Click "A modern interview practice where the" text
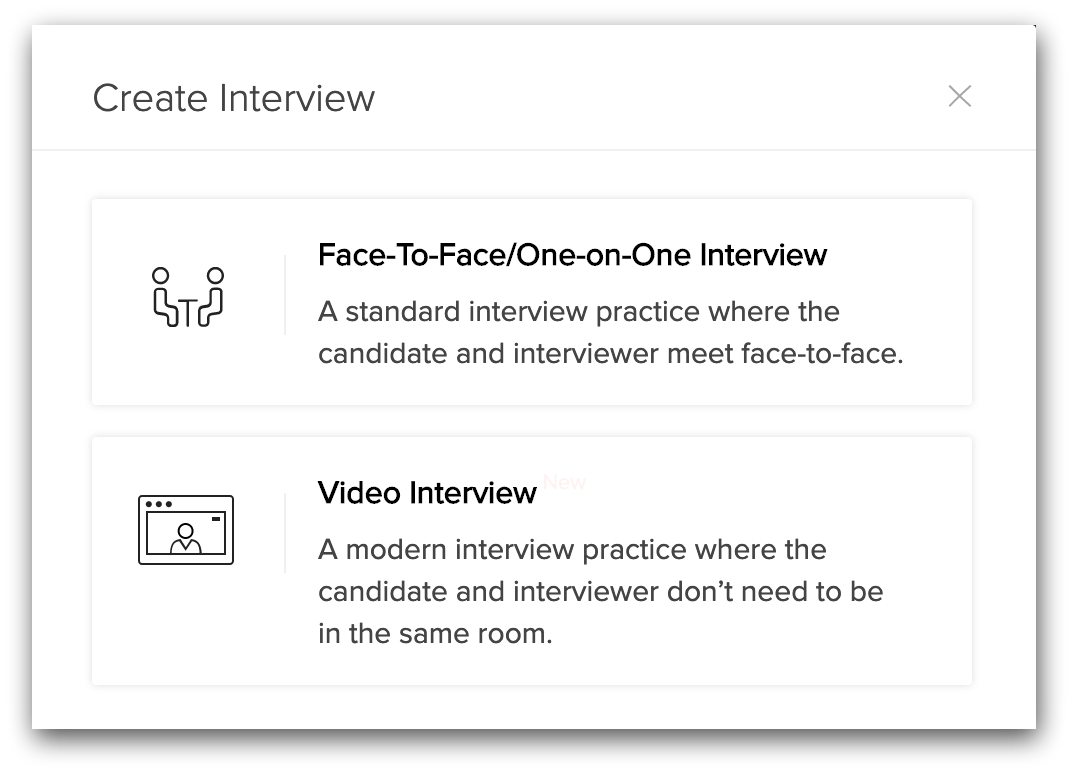 (x=572, y=550)
